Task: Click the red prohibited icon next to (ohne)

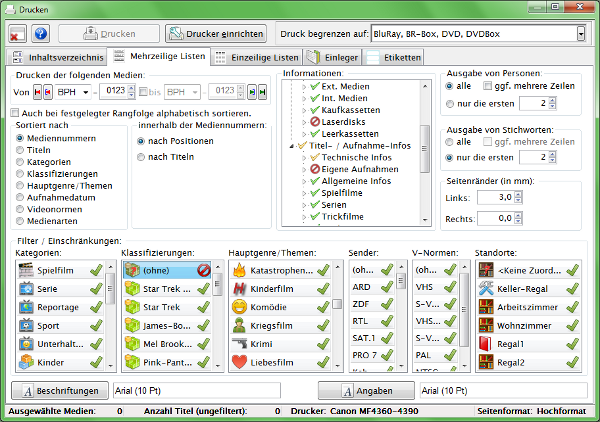Action: click(x=201, y=269)
